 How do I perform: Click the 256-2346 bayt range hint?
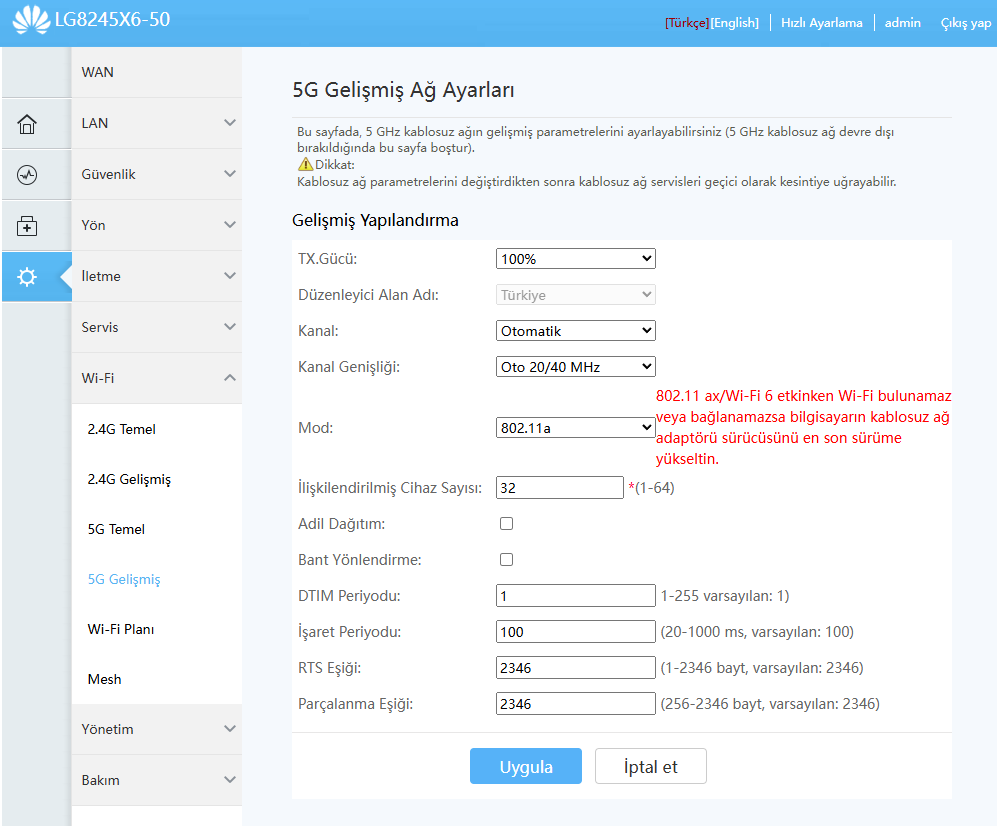point(770,704)
